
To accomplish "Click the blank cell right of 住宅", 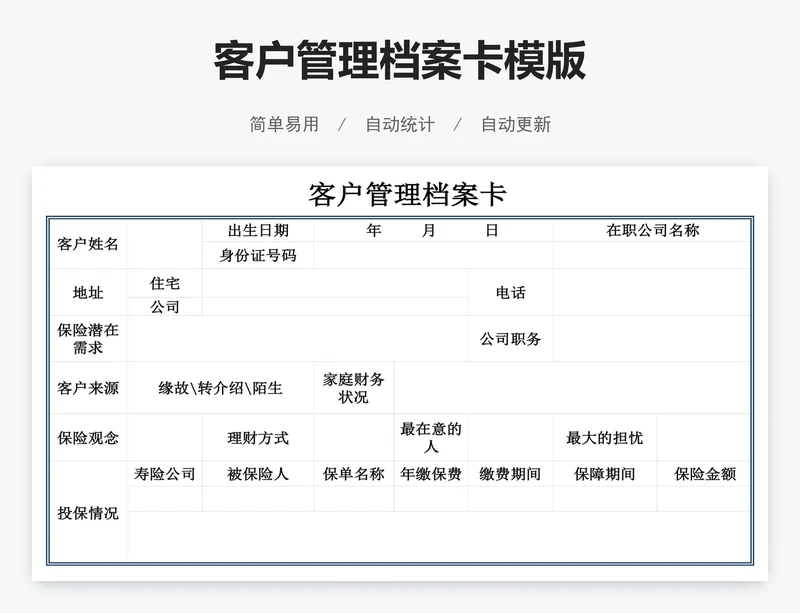I will click(335, 283).
